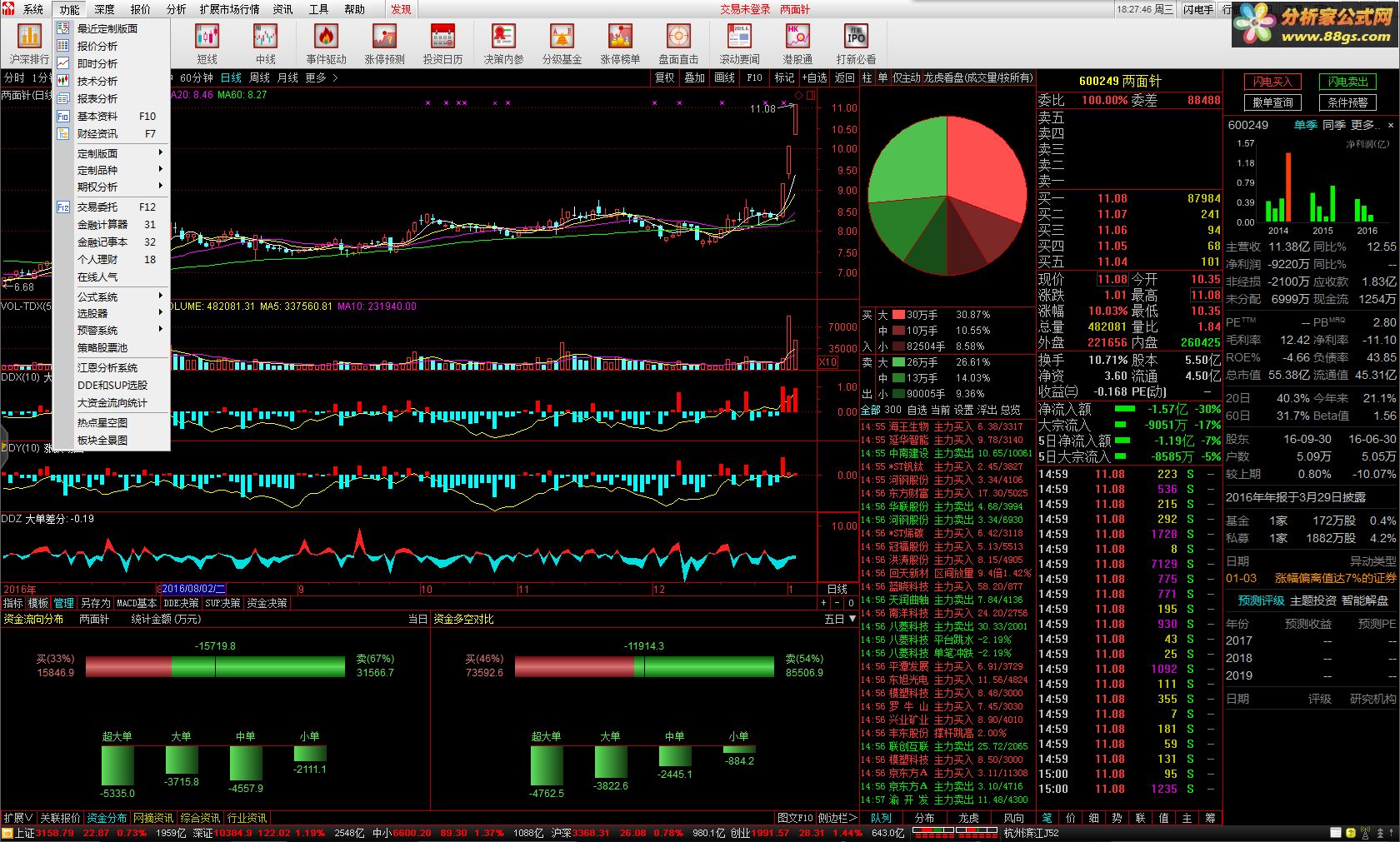Open the 五日 period dropdown arrow
The image size is (1400, 842).
pos(852,619)
